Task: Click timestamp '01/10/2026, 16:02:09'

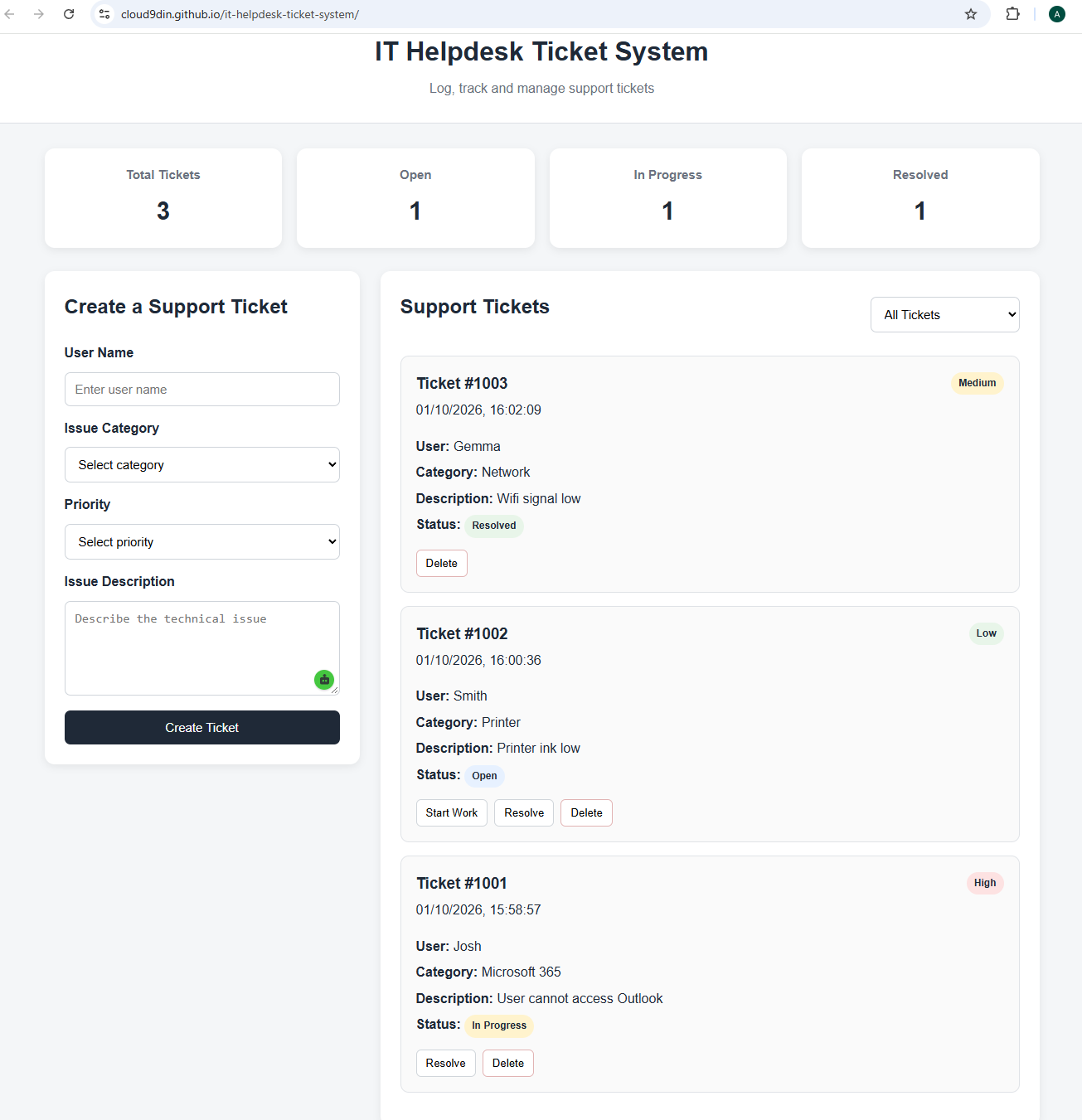Action: pyautogui.click(x=478, y=410)
